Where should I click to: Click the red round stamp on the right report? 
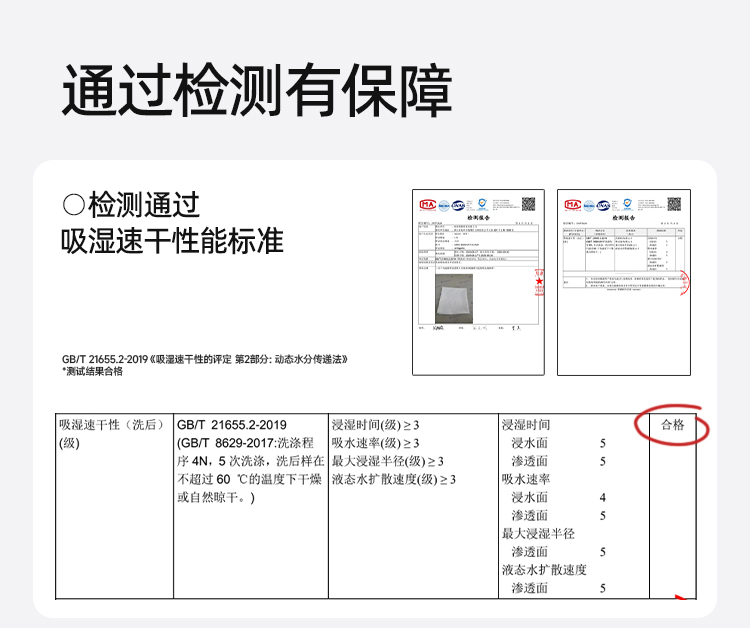pos(684,282)
